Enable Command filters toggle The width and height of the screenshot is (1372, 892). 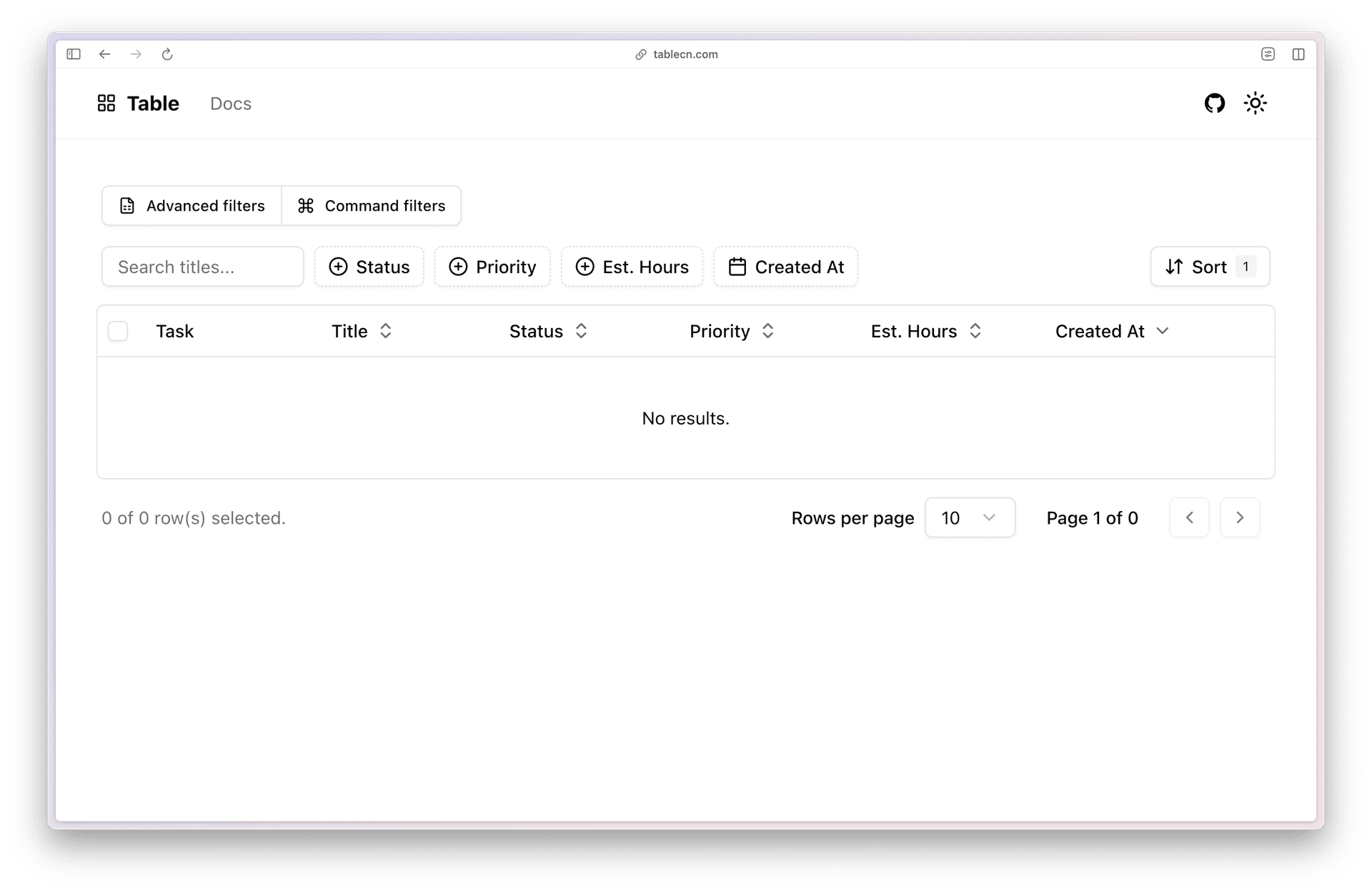click(x=372, y=206)
